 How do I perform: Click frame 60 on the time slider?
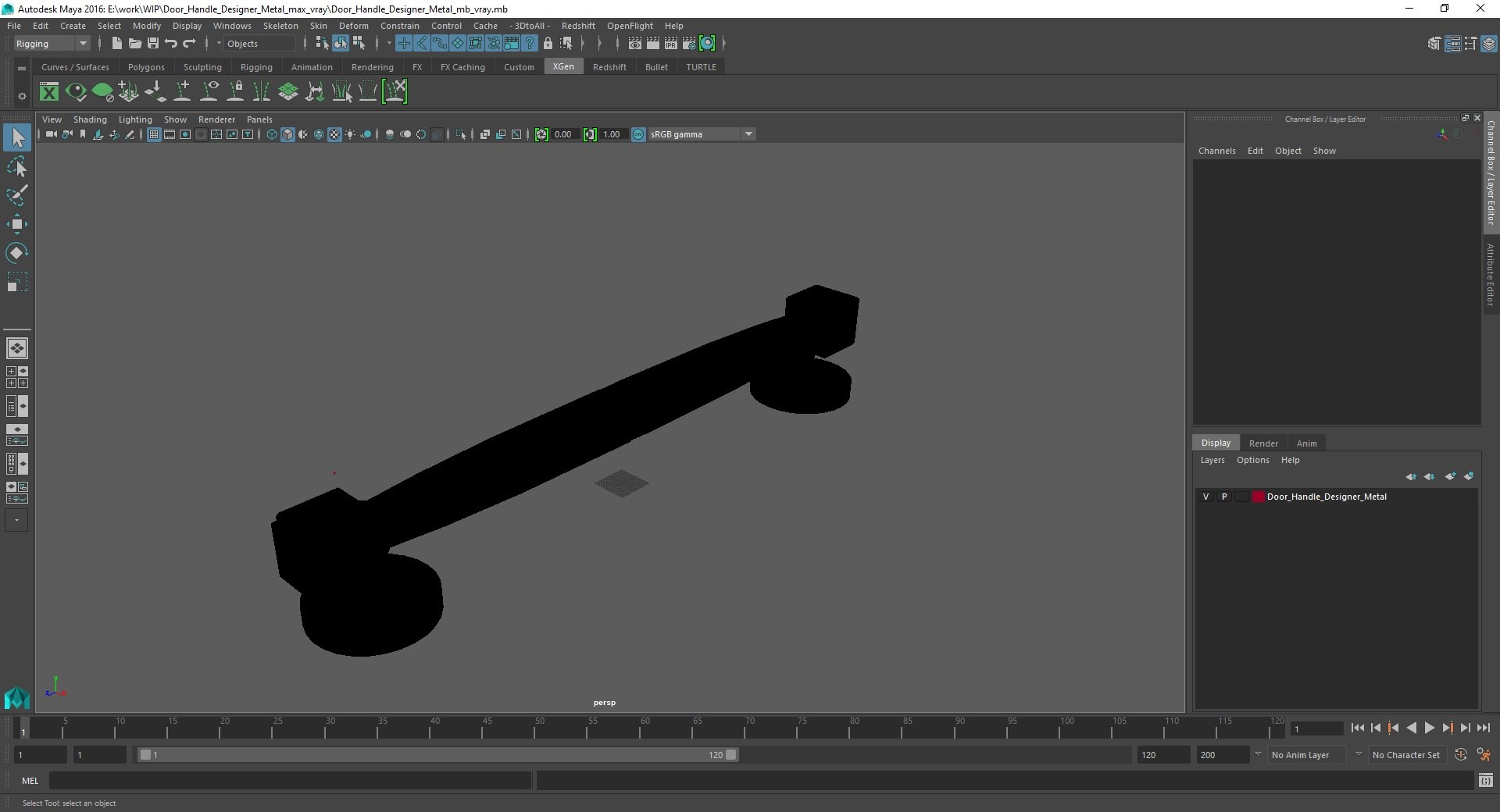645,728
